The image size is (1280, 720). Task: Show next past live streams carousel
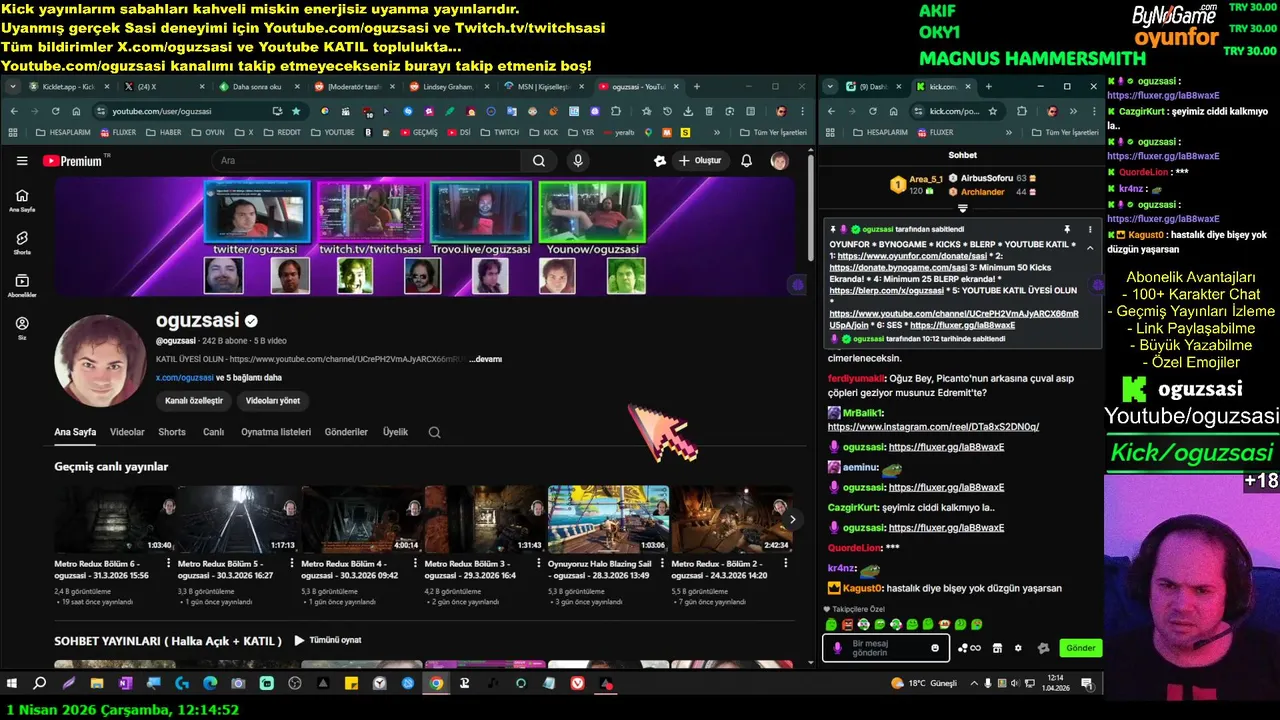click(792, 519)
